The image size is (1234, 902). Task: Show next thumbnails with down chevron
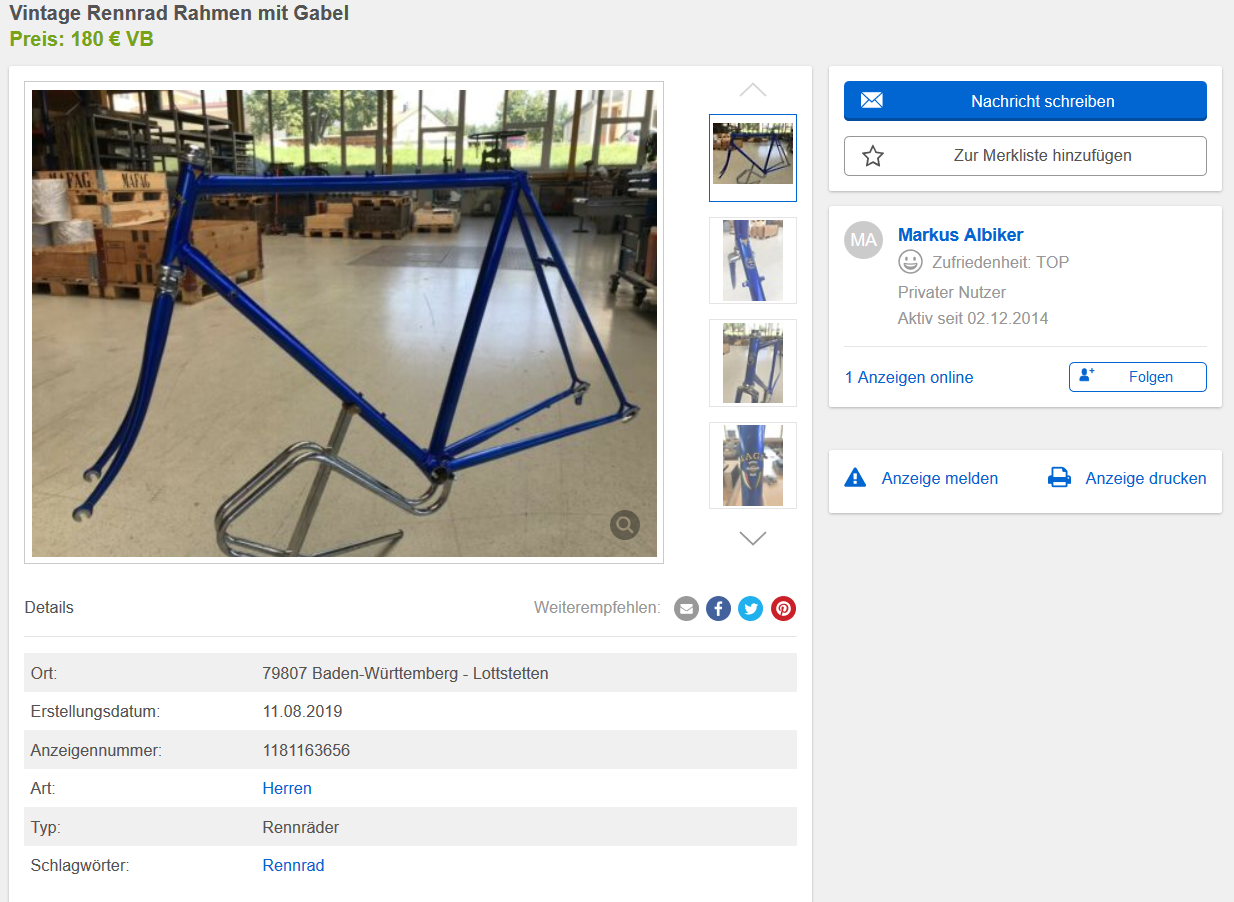click(x=753, y=538)
